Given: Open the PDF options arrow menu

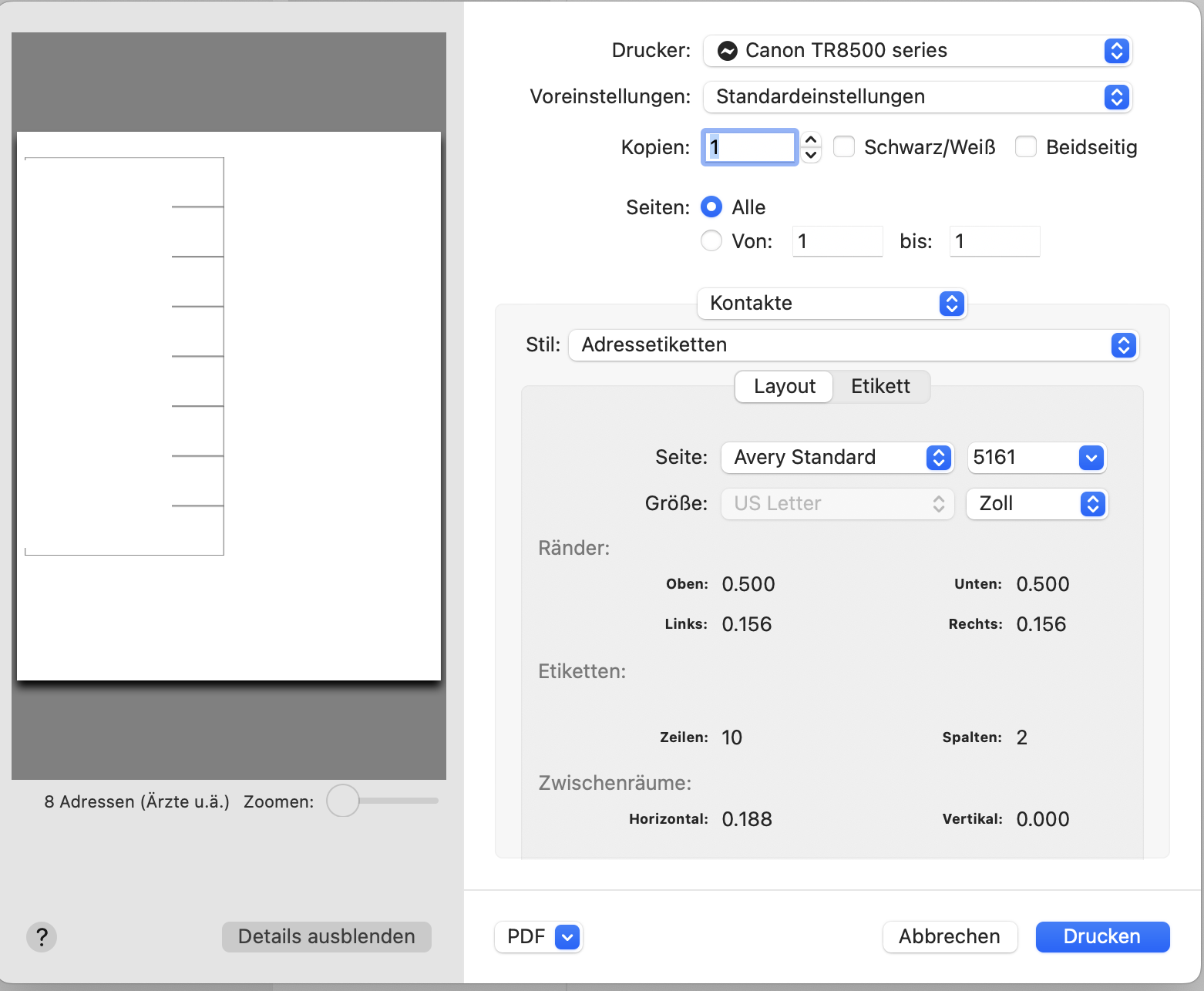Looking at the screenshot, I should (567, 937).
